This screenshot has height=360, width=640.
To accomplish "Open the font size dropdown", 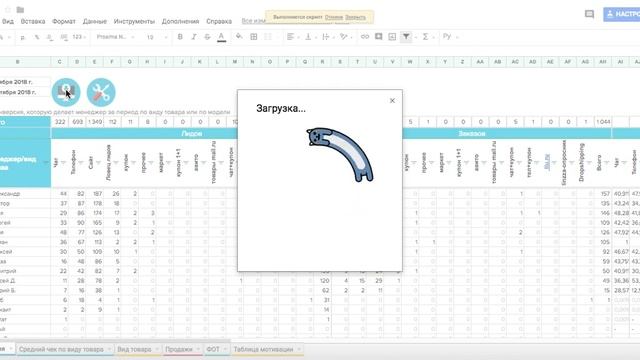I will coord(156,37).
